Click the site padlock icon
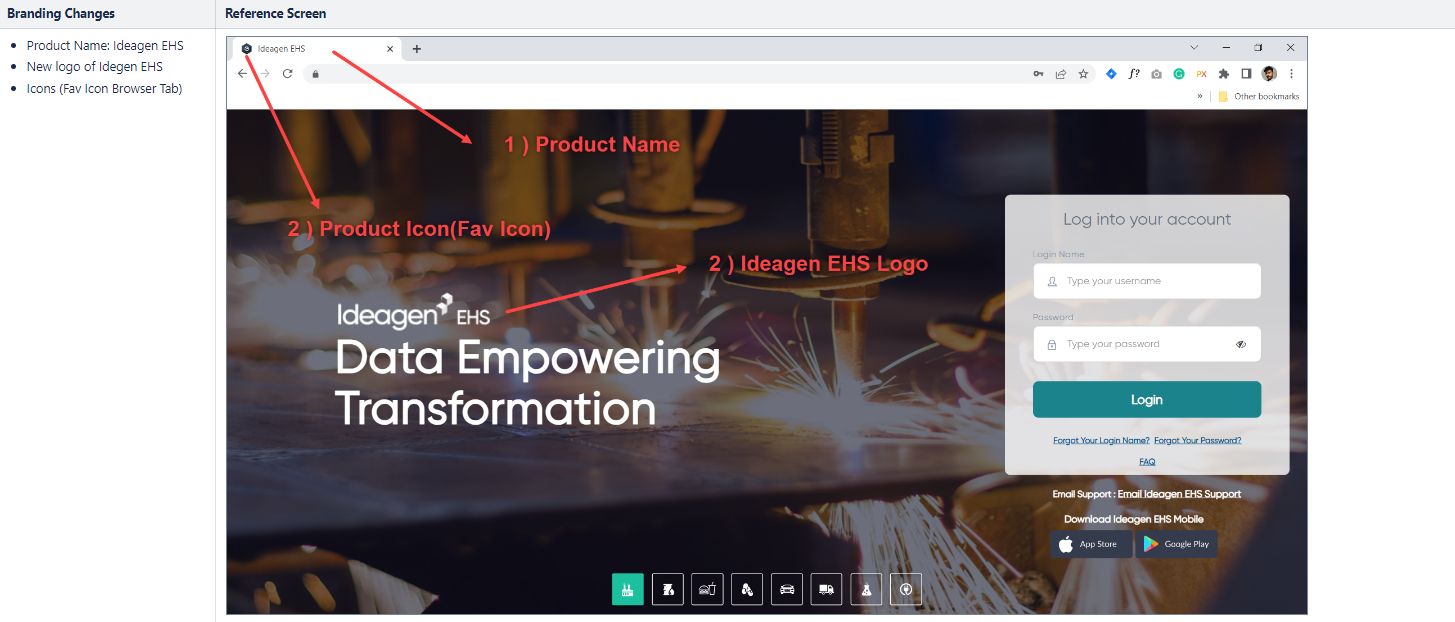Viewport: 1455px width, 622px height. pos(315,74)
